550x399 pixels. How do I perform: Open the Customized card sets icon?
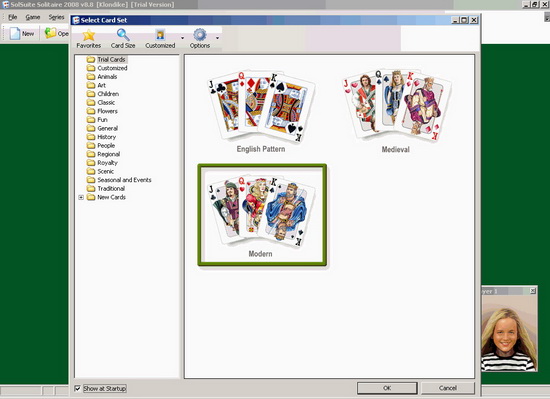[x=160, y=35]
